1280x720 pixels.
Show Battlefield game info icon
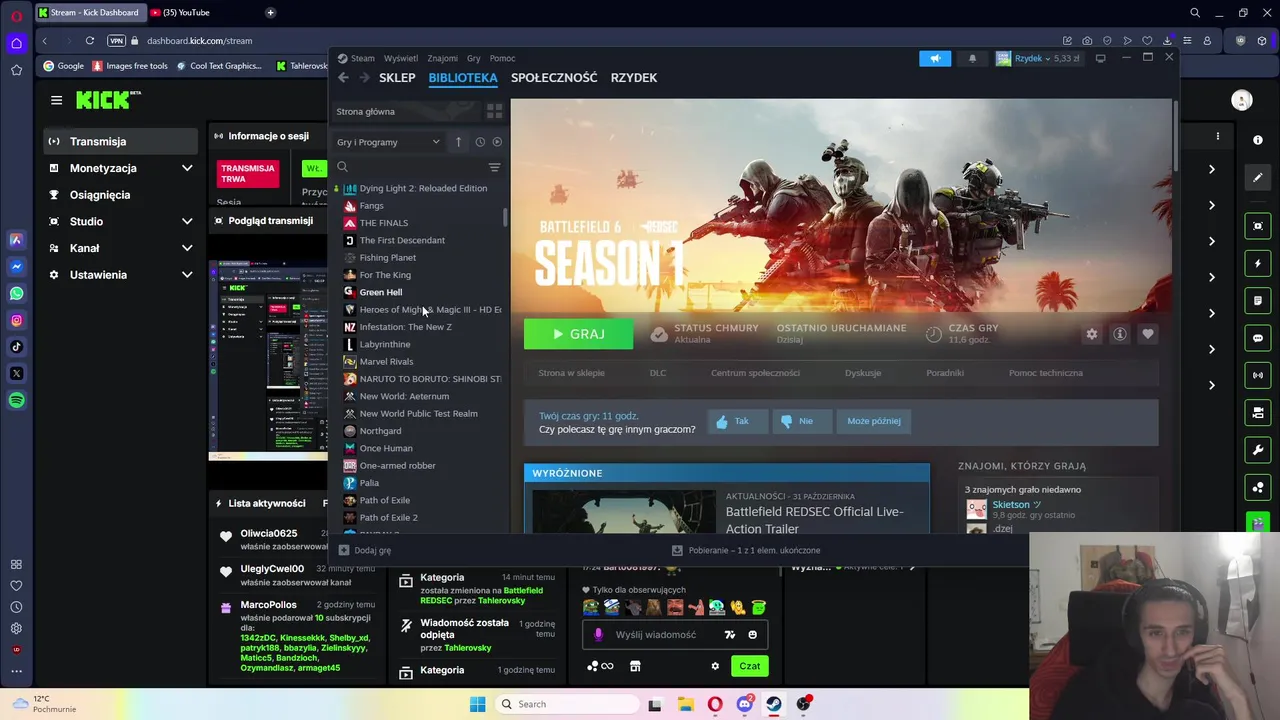tap(1120, 334)
